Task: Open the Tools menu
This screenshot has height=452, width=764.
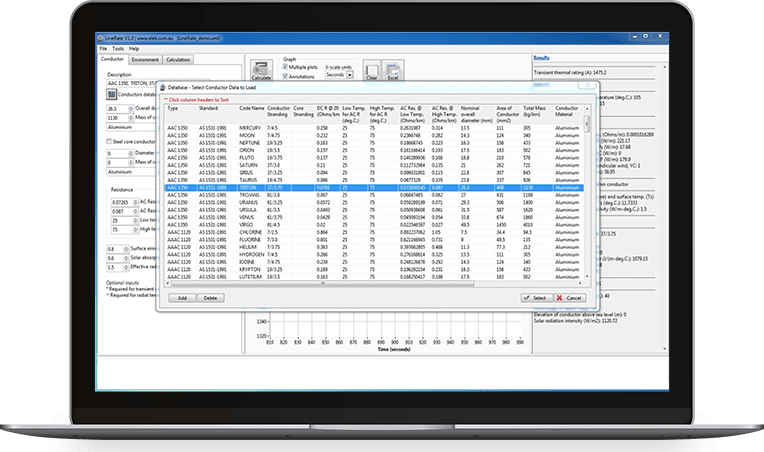Action: [118, 49]
